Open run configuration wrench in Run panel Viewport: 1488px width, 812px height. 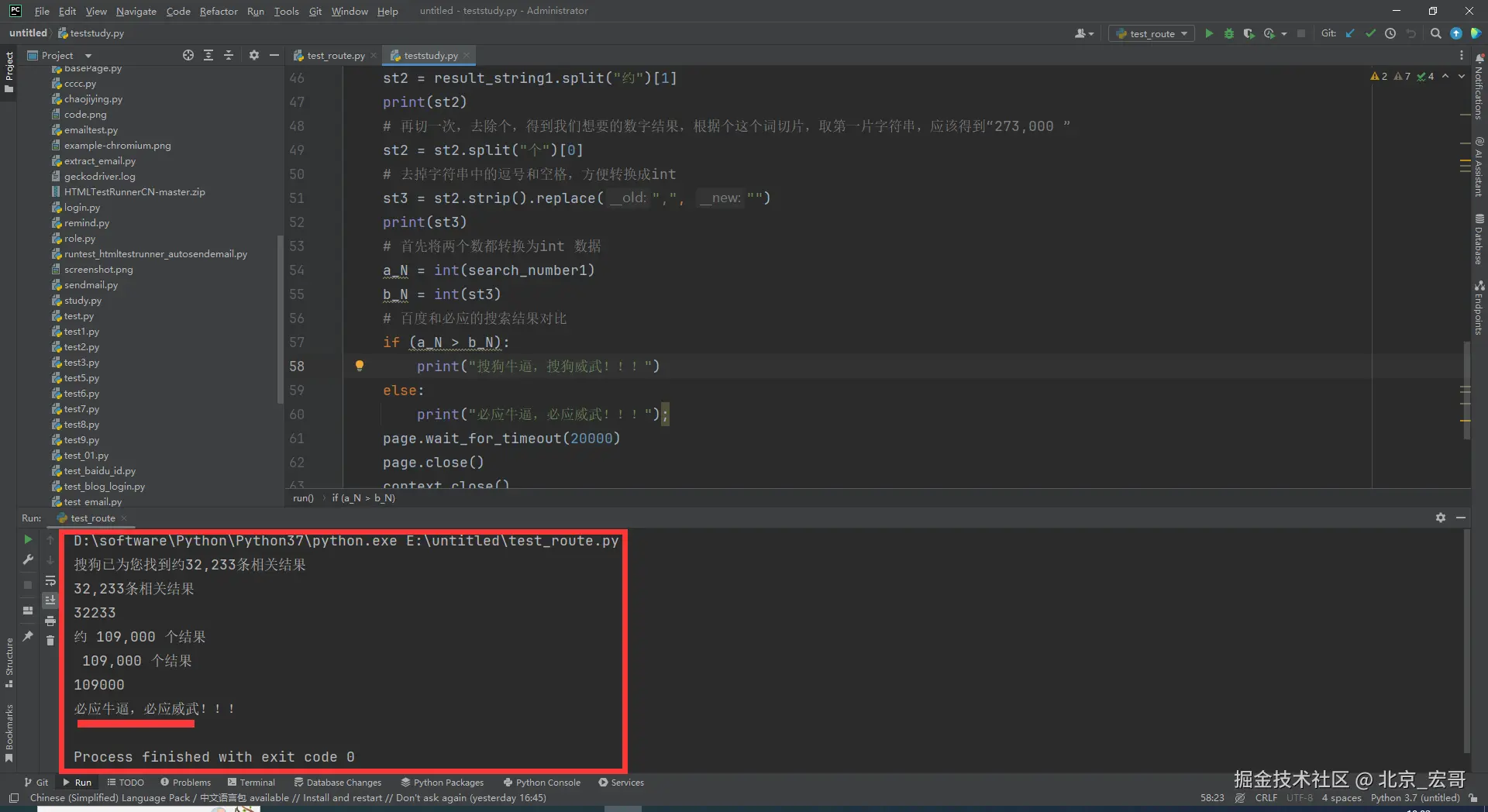[28, 559]
